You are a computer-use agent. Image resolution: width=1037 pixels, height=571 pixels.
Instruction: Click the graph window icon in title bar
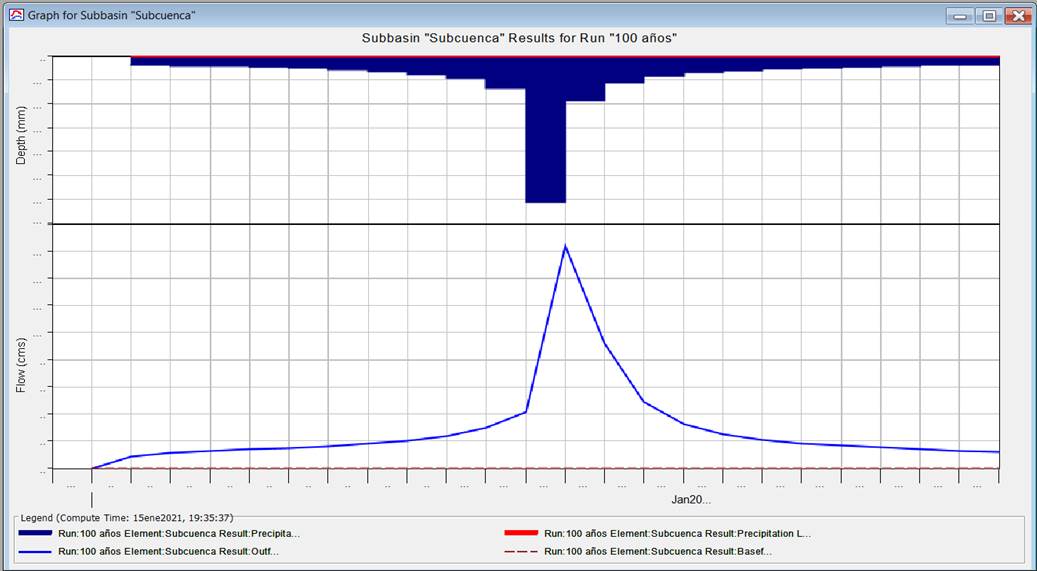click(x=15, y=15)
